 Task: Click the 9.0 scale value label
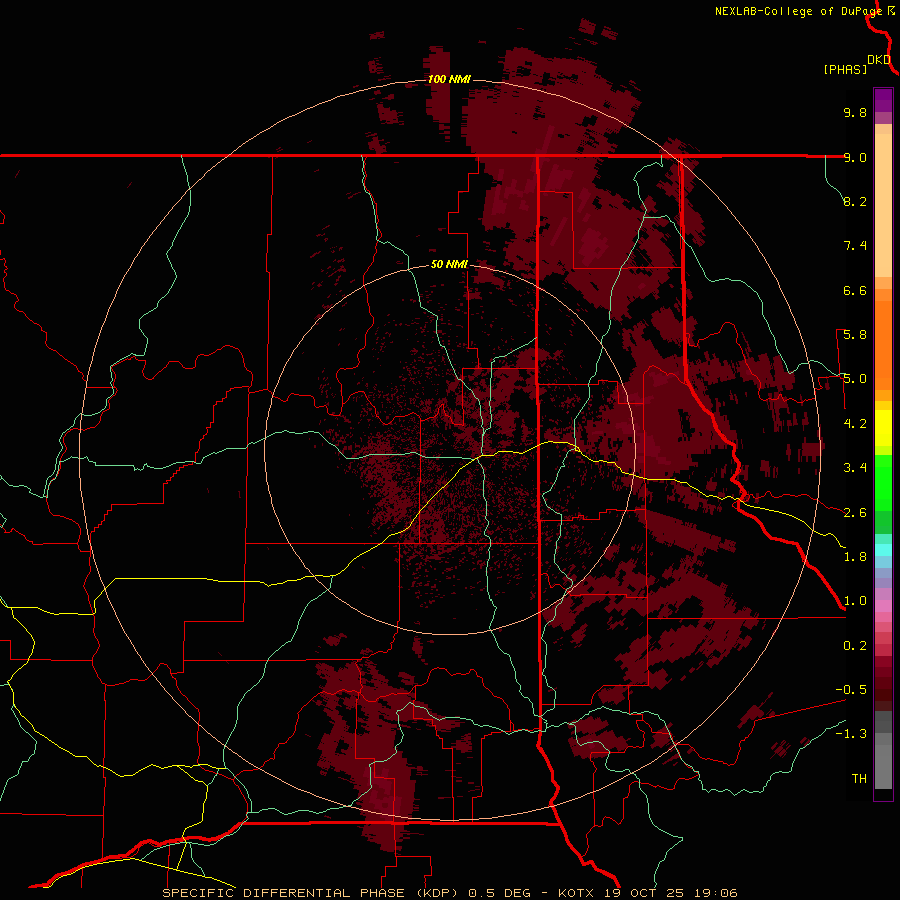tap(855, 157)
